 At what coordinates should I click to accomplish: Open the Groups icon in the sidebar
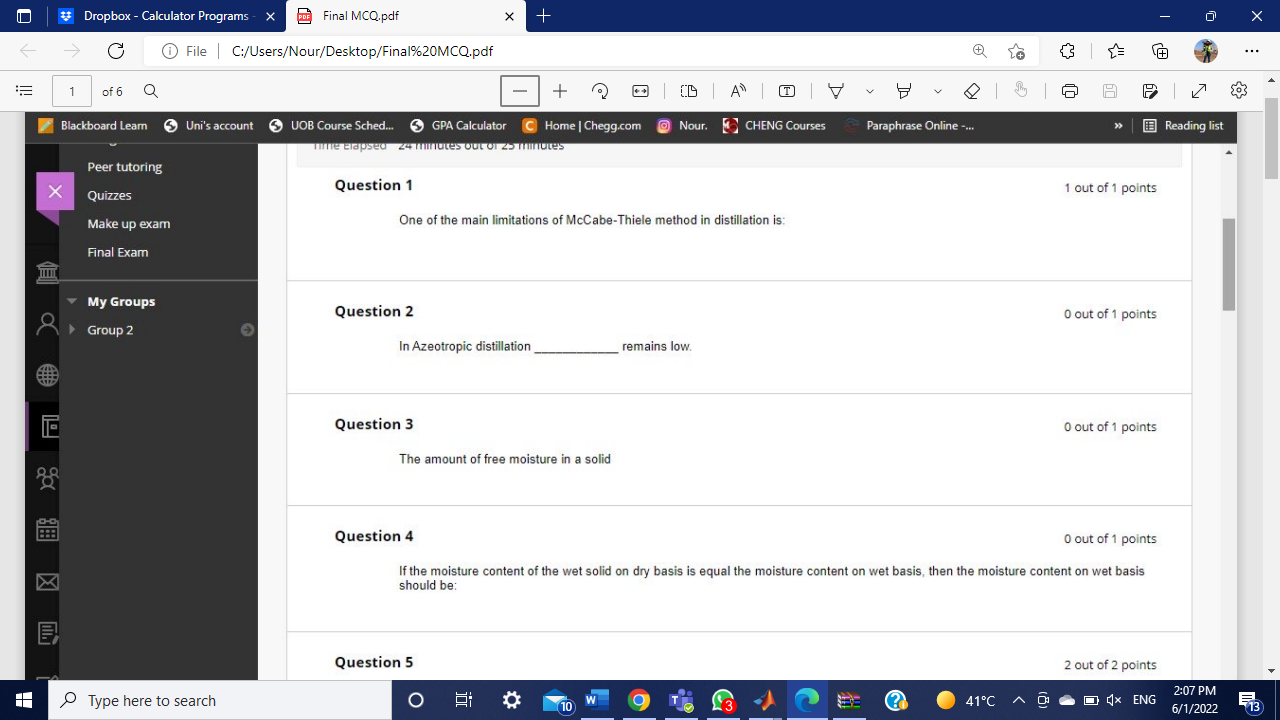[46, 478]
